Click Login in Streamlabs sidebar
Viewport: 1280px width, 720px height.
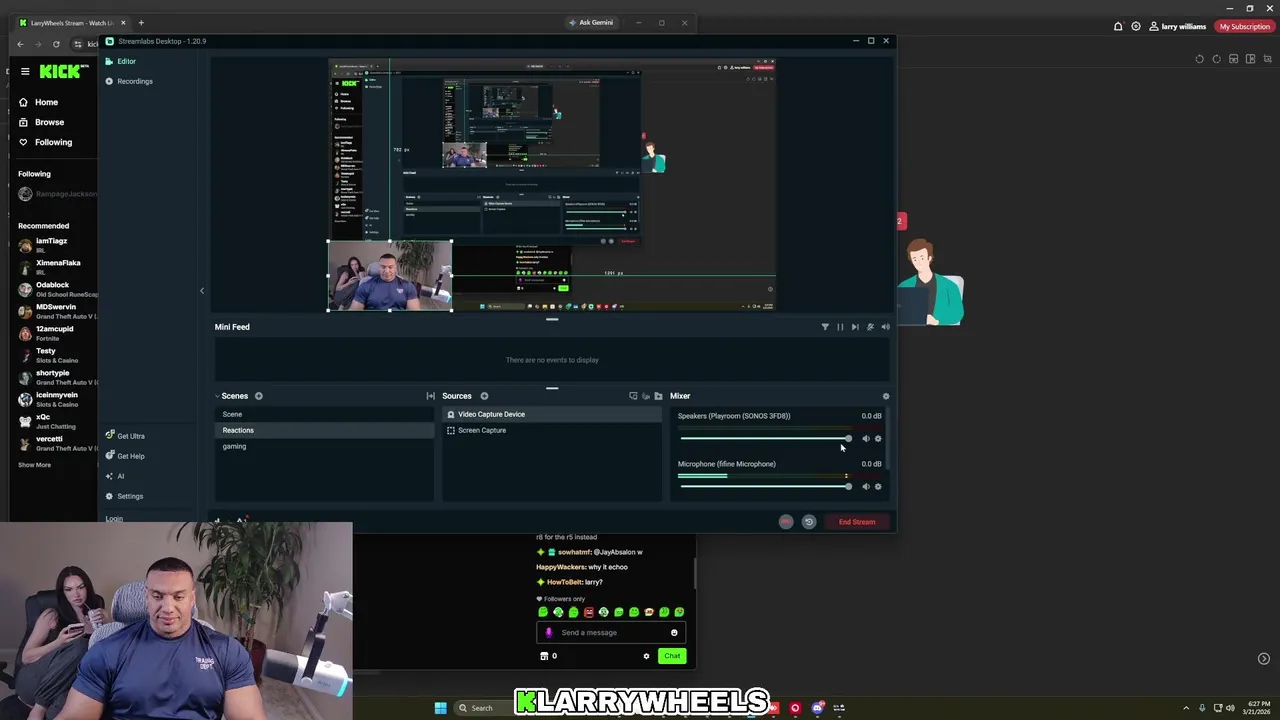114,518
